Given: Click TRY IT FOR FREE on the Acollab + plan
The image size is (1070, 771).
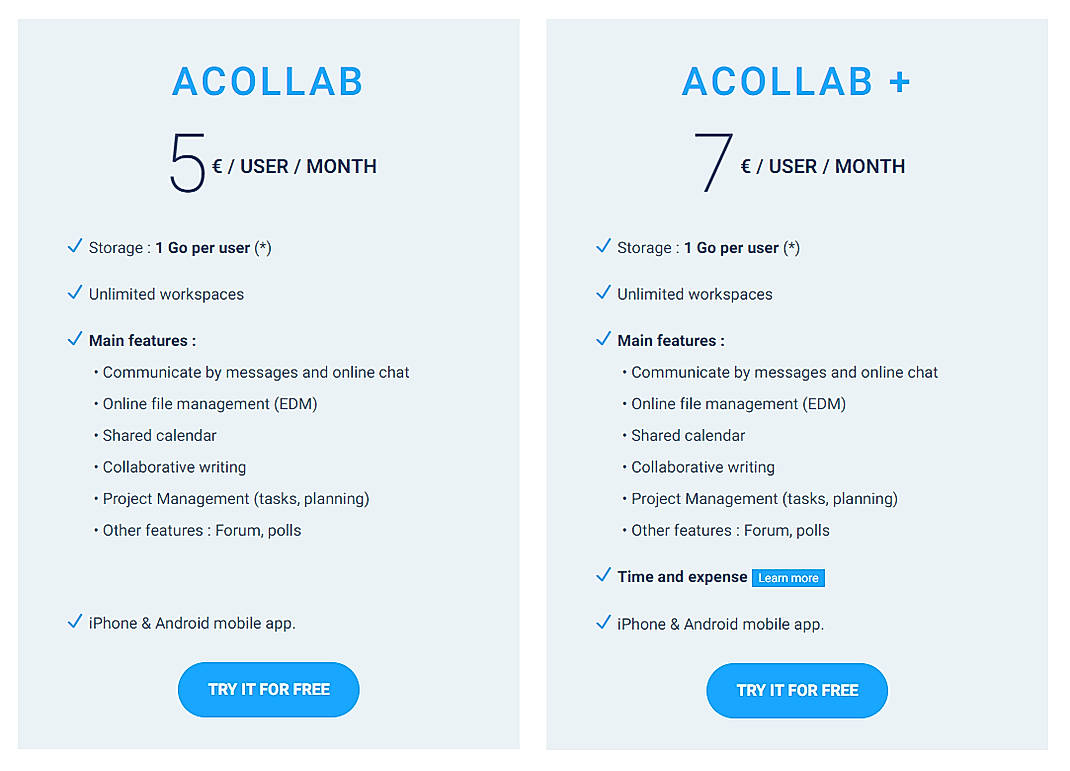Looking at the screenshot, I should (x=796, y=690).
